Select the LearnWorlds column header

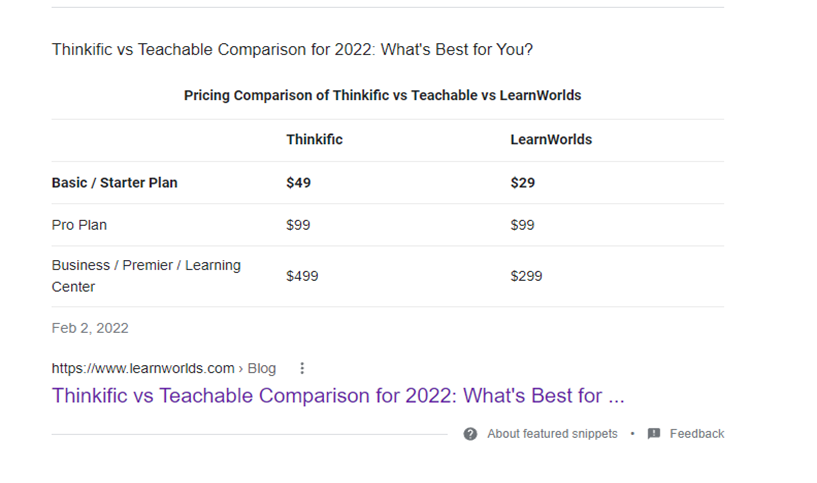point(551,140)
